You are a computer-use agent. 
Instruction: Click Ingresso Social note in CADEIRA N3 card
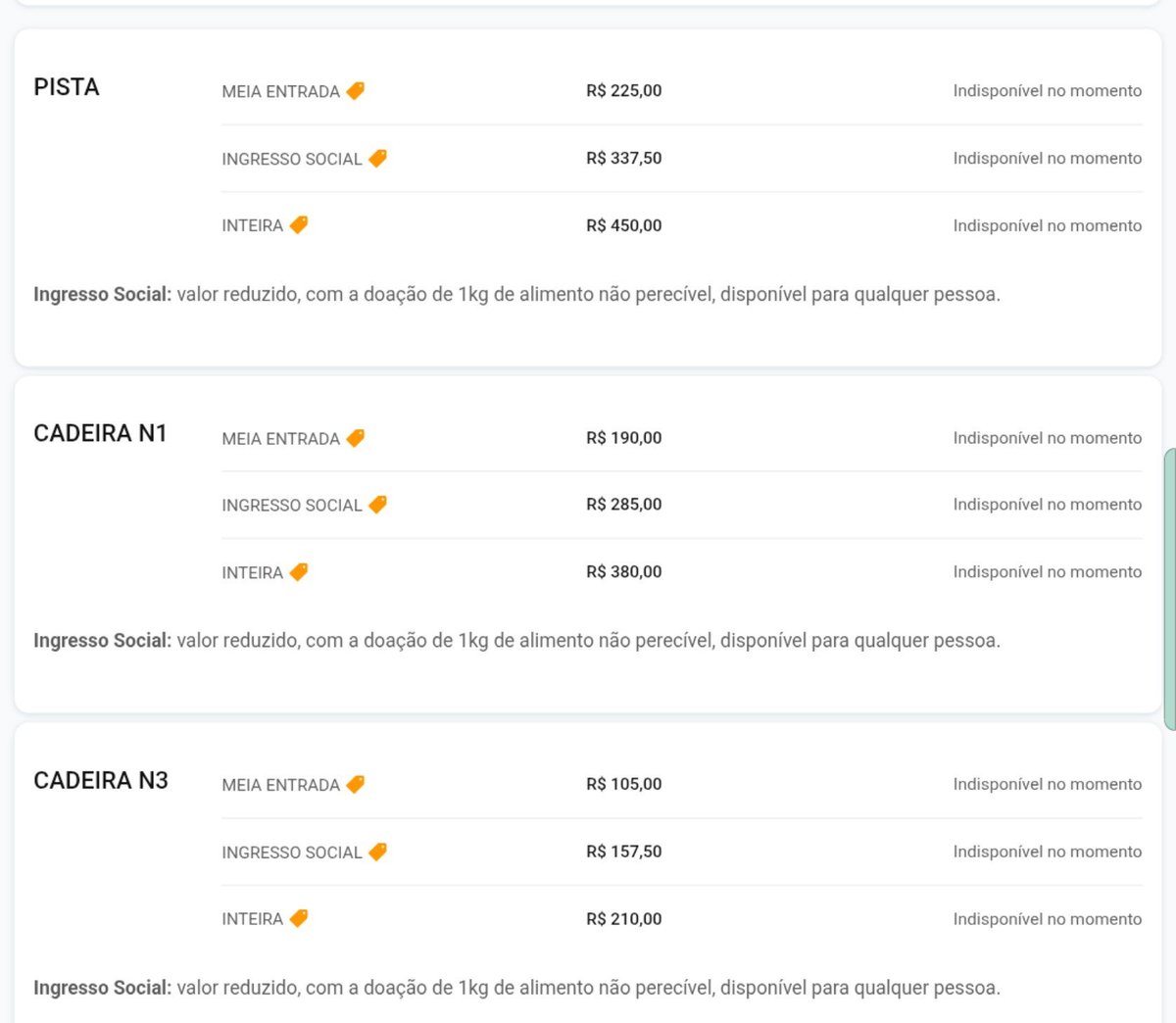coord(517,988)
